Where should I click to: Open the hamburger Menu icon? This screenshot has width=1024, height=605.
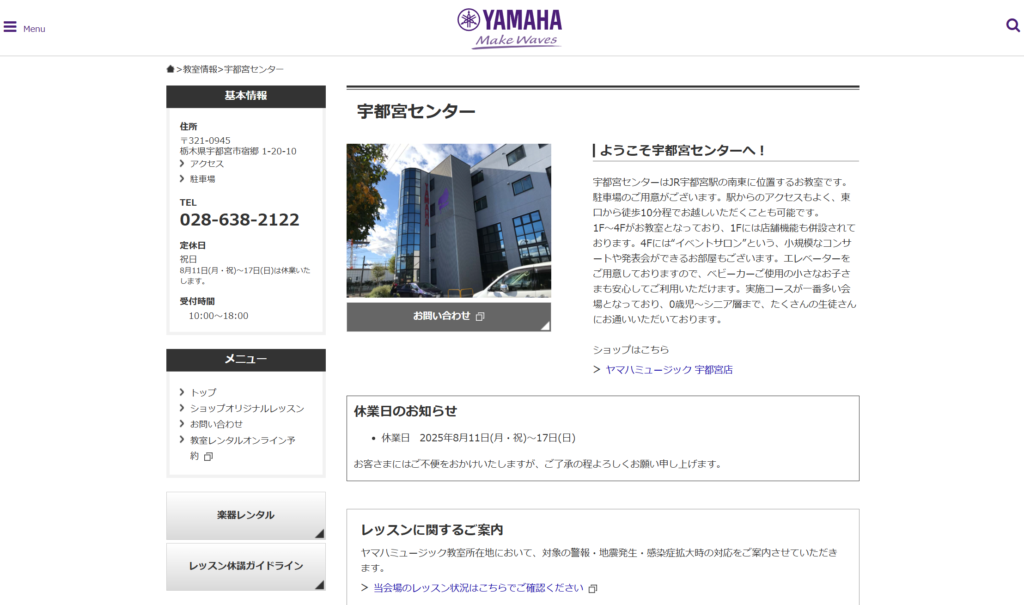tap(10, 27)
